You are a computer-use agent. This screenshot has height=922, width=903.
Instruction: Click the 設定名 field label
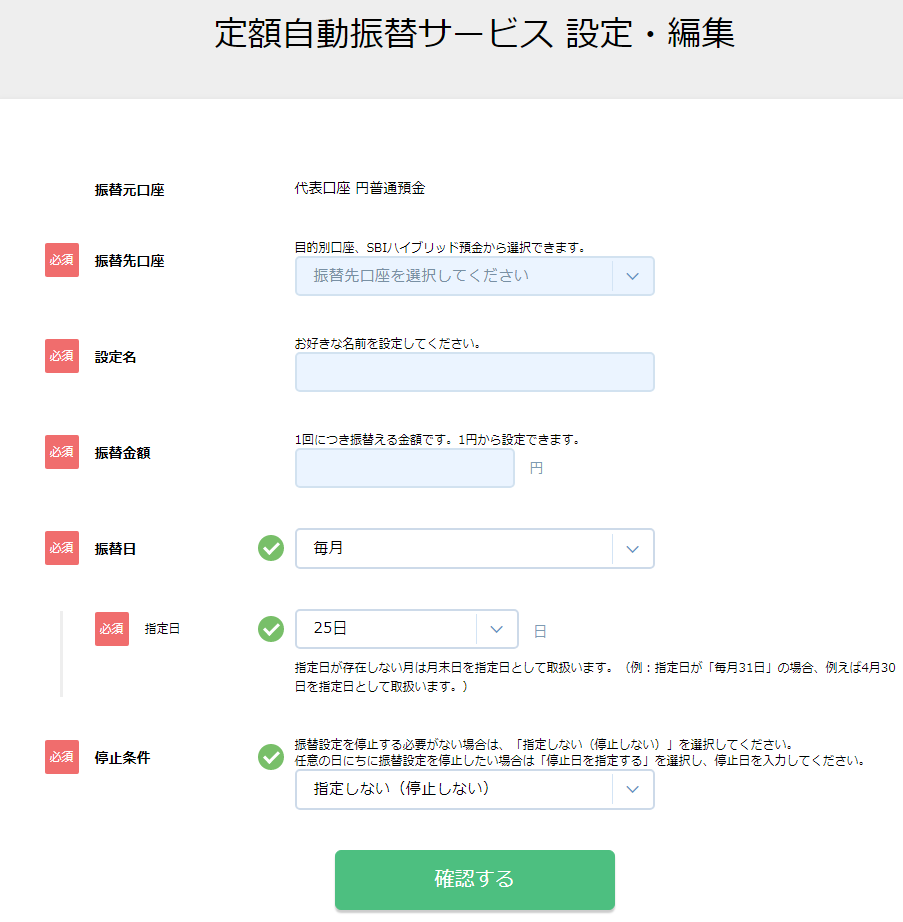click(115, 357)
